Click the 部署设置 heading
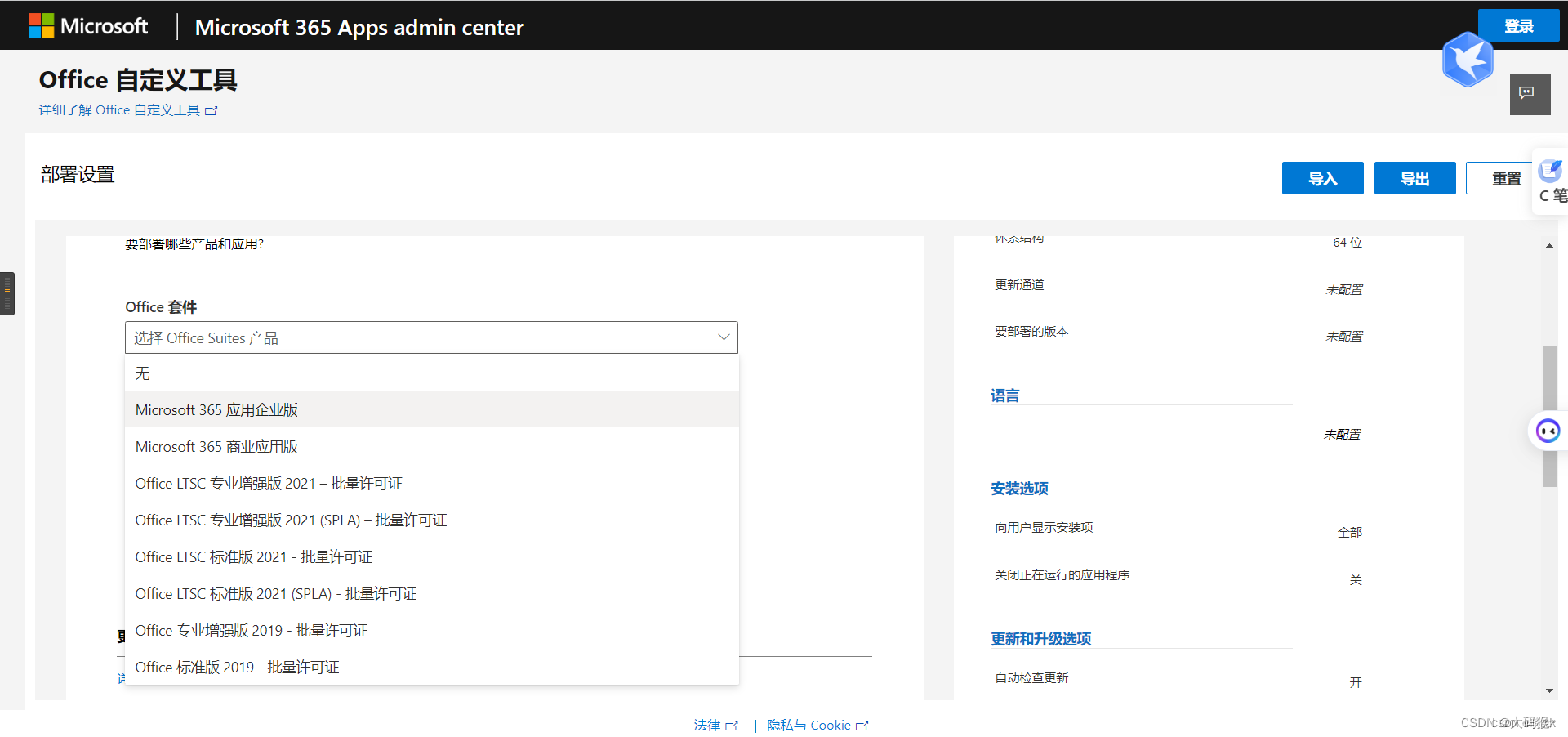Viewport: 1568px width, 737px height. click(78, 174)
